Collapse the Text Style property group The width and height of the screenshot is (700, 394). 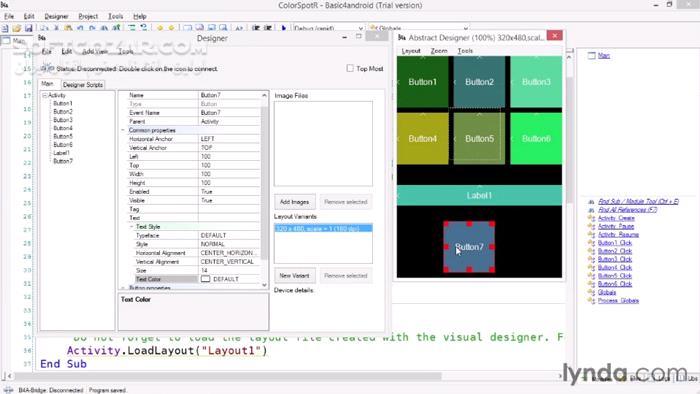pos(132,227)
